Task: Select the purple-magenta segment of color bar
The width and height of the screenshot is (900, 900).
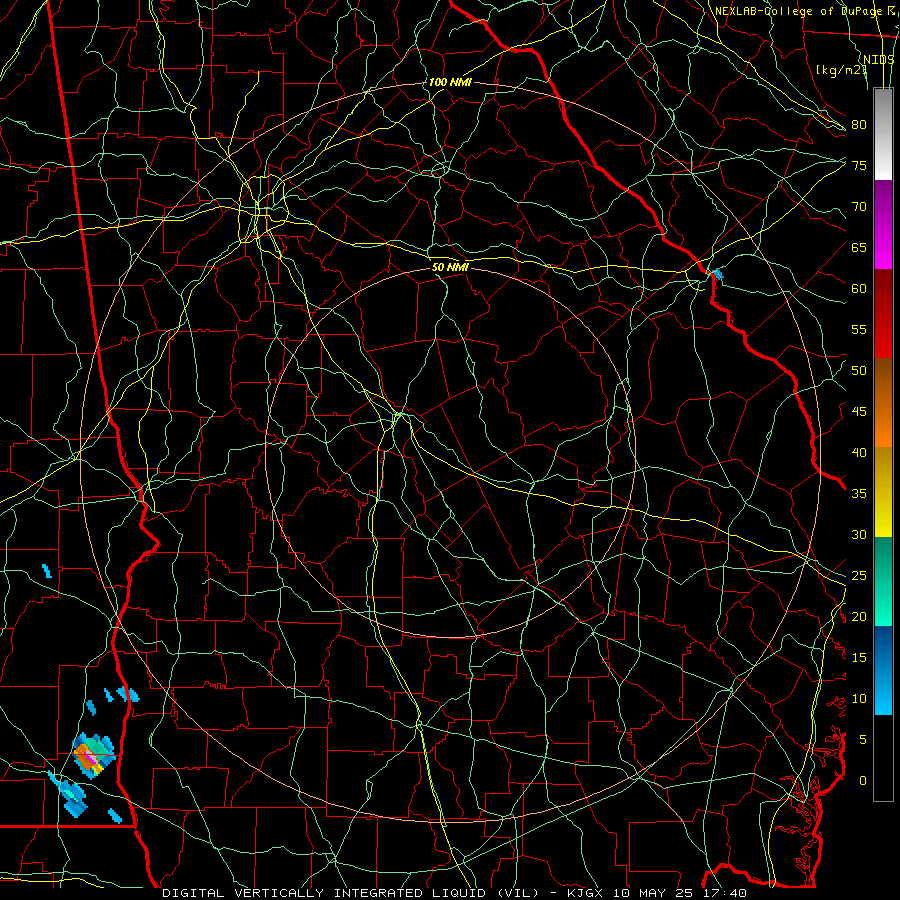Action: click(883, 224)
